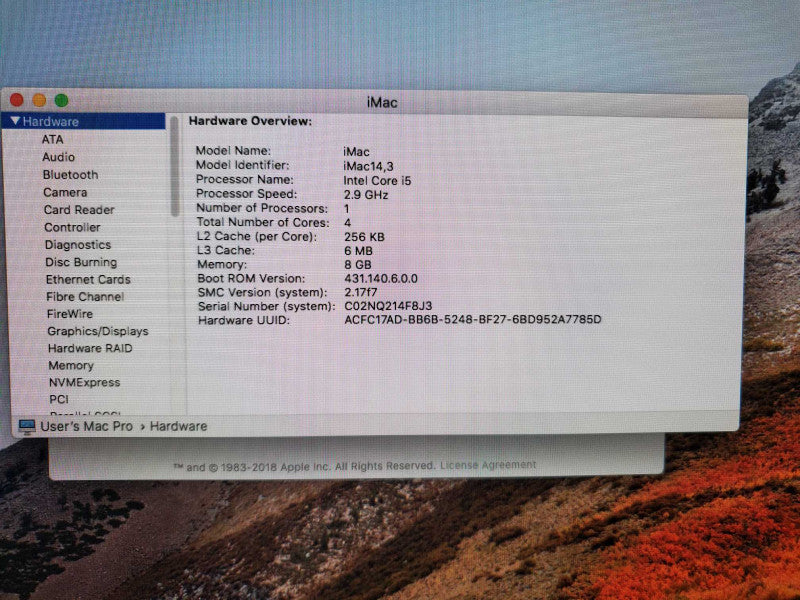Open the Bluetooth hardware section
The width and height of the screenshot is (800, 600).
click(x=70, y=174)
